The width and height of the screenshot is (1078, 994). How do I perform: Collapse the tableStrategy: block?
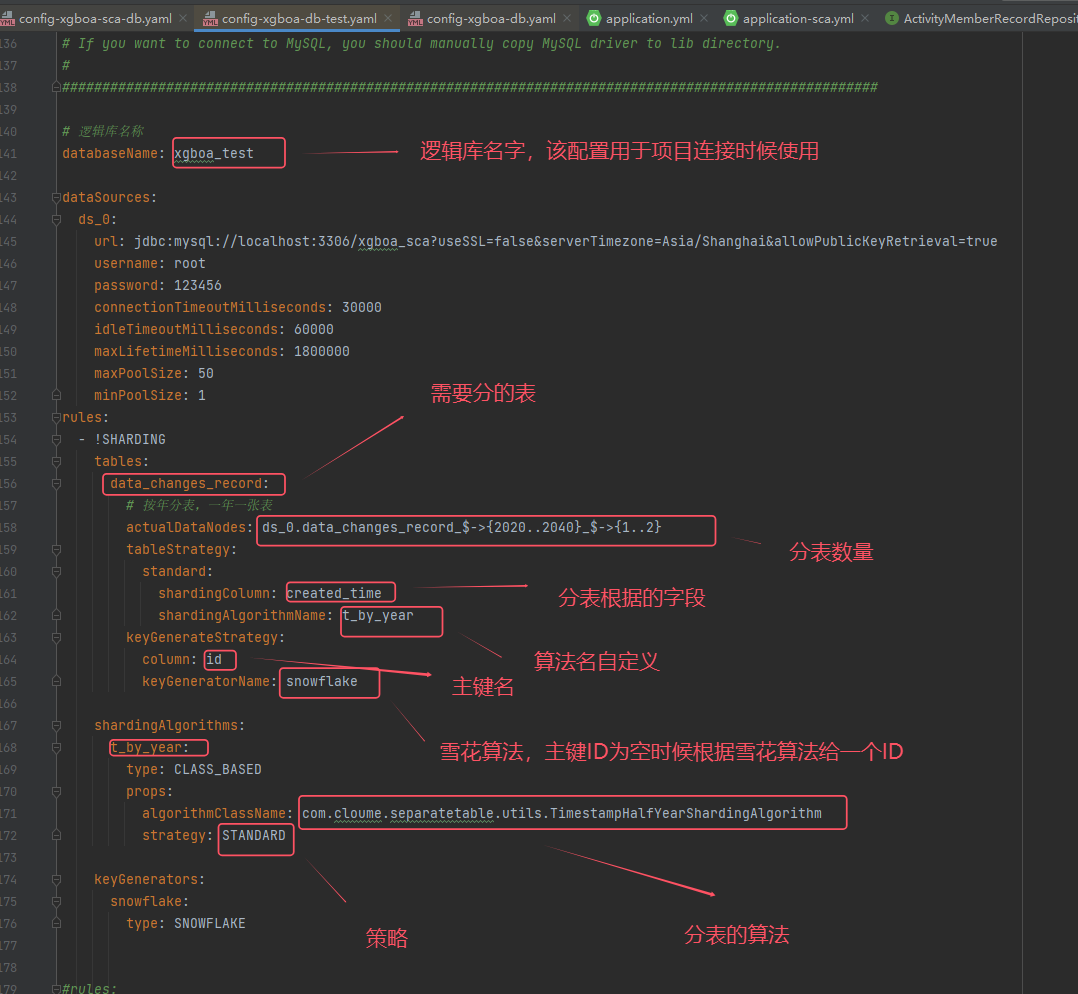(56, 550)
